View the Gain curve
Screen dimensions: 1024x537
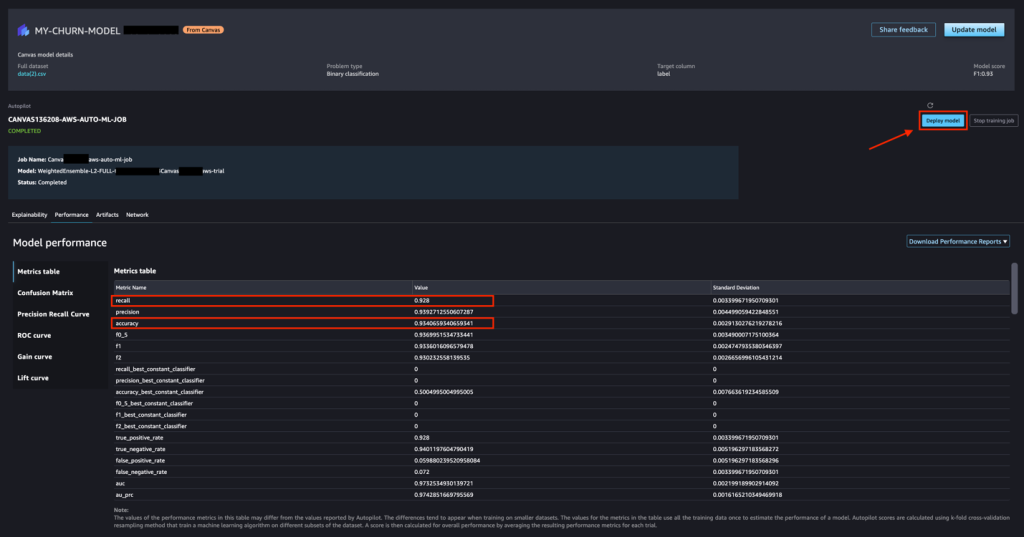pos(35,357)
